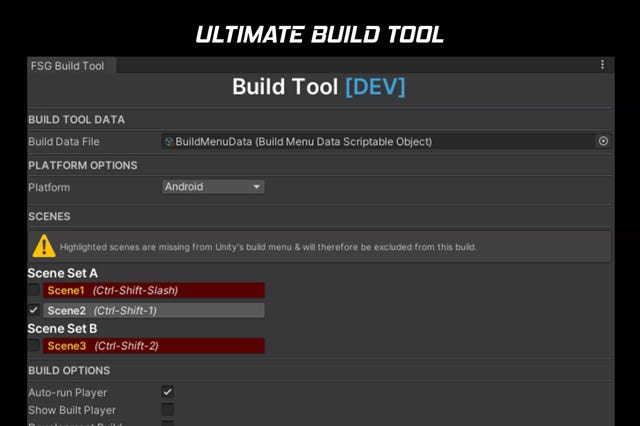640x426 pixels.
Task: Click the ULTIMATE BUILD TOOL banner title
Action: pyautogui.click(x=320, y=34)
